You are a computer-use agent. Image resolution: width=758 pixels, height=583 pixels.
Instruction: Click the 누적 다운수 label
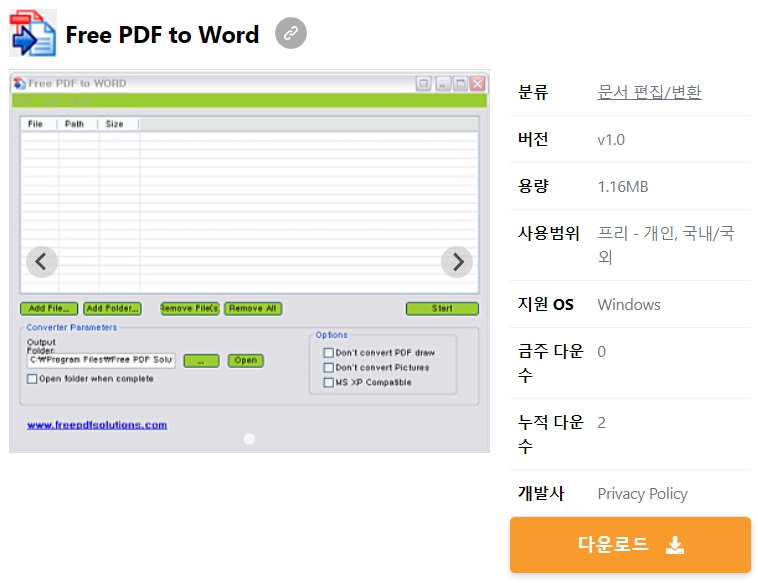point(551,434)
